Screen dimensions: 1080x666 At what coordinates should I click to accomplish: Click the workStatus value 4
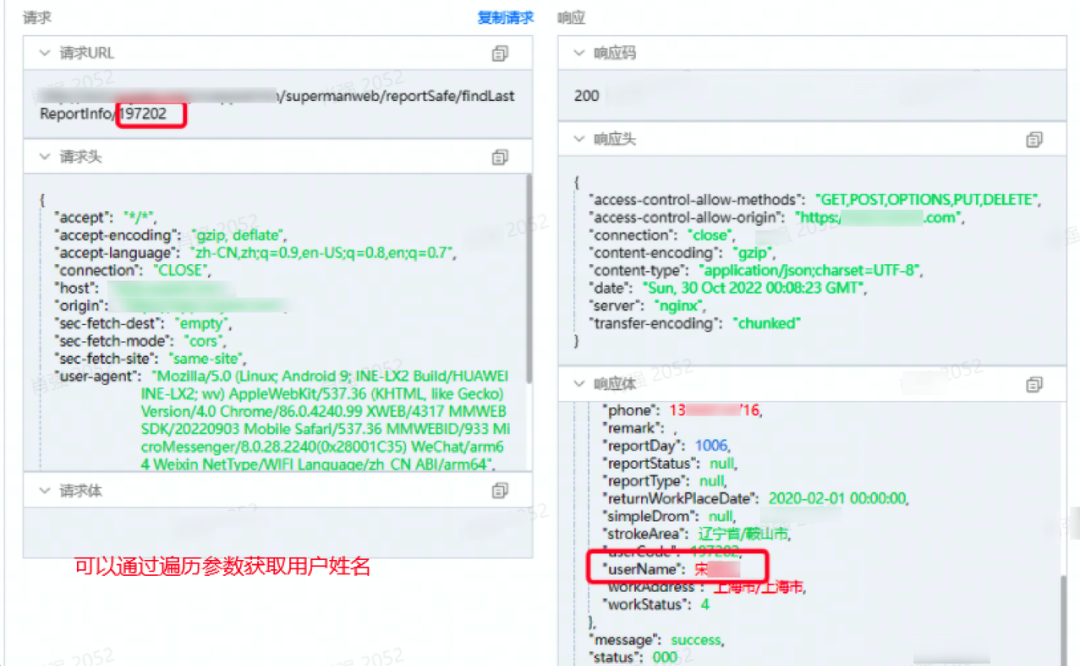(705, 605)
